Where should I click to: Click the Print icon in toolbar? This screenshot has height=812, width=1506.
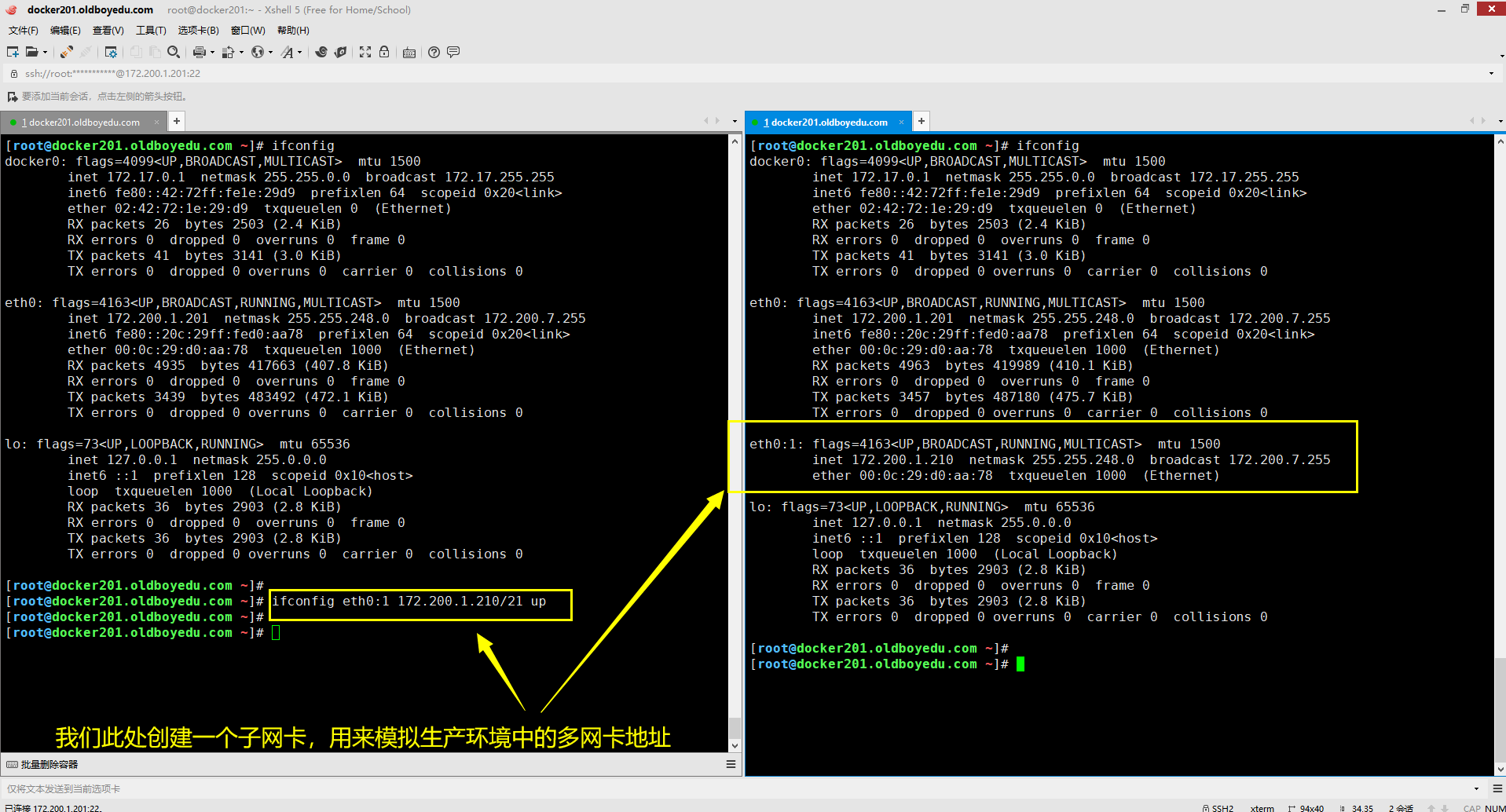click(199, 52)
